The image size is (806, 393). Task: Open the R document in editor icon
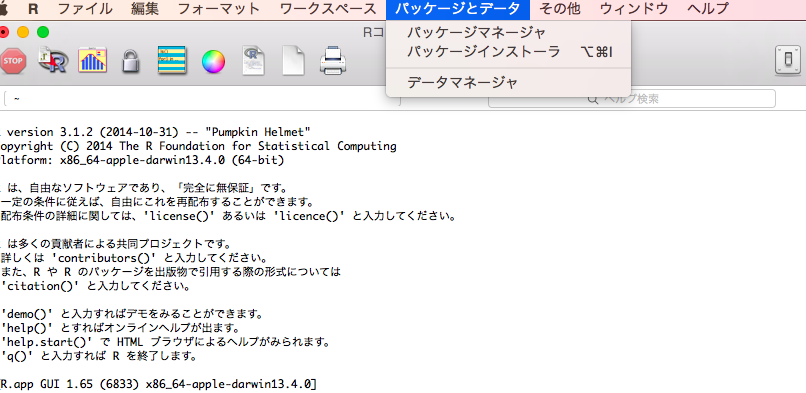pyautogui.click(x=253, y=61)
